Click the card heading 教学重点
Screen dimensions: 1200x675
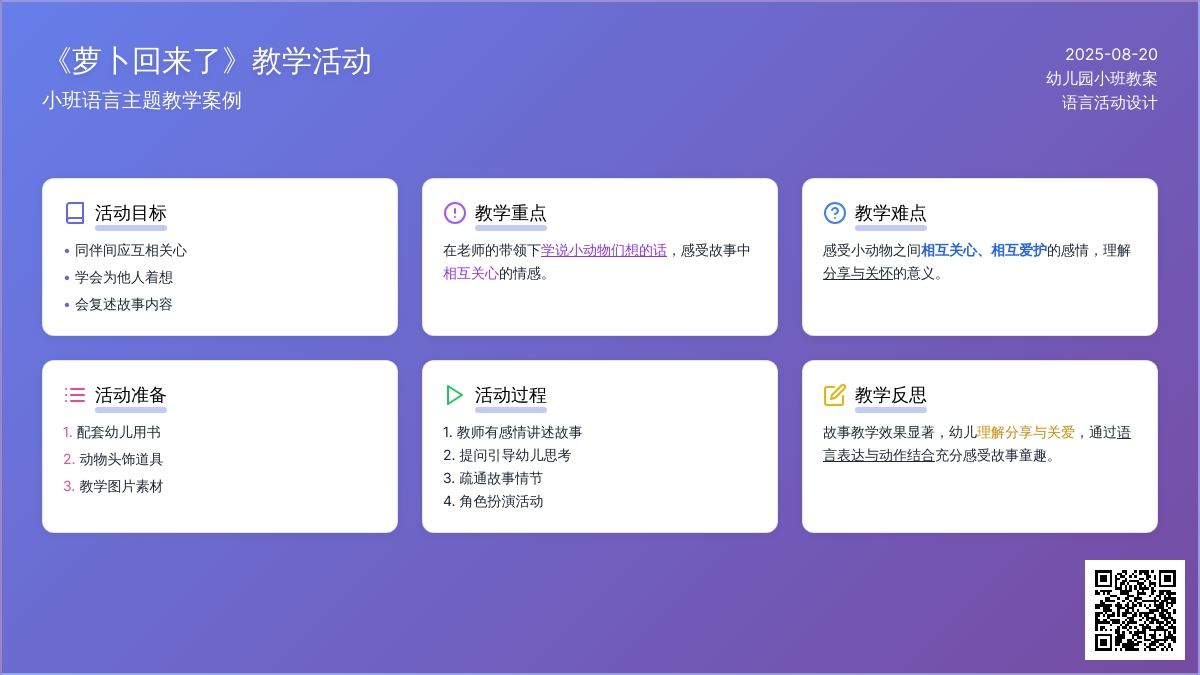(x=511, y=213)
